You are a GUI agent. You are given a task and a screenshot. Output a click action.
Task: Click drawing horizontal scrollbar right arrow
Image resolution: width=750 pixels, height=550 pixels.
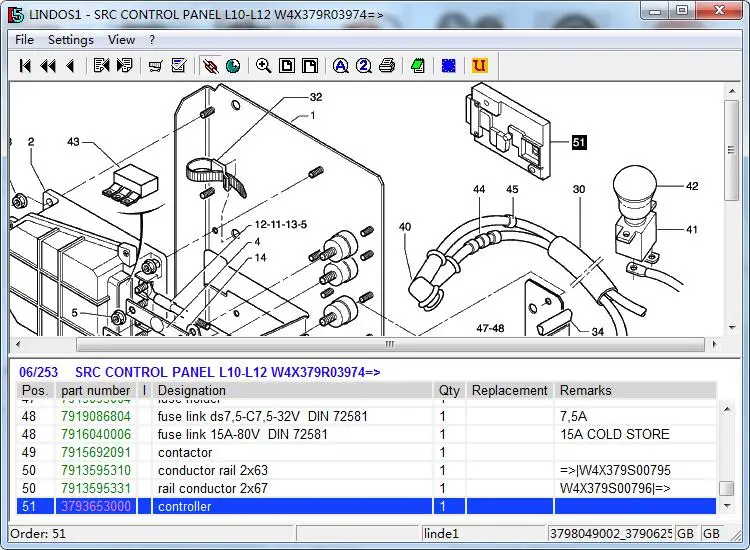tap(715, 344)
